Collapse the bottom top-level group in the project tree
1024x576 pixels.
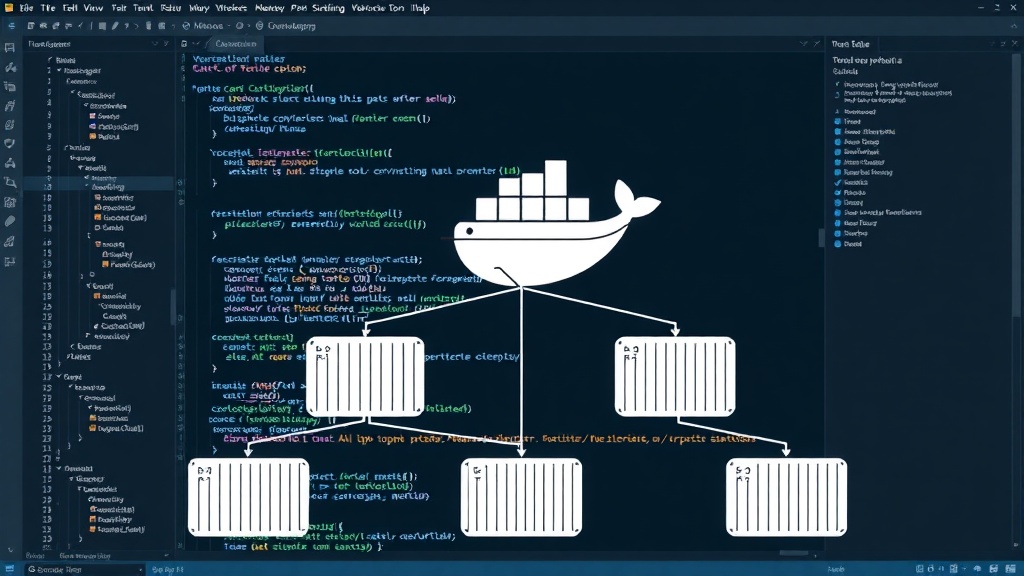click(x=59, y=468)
